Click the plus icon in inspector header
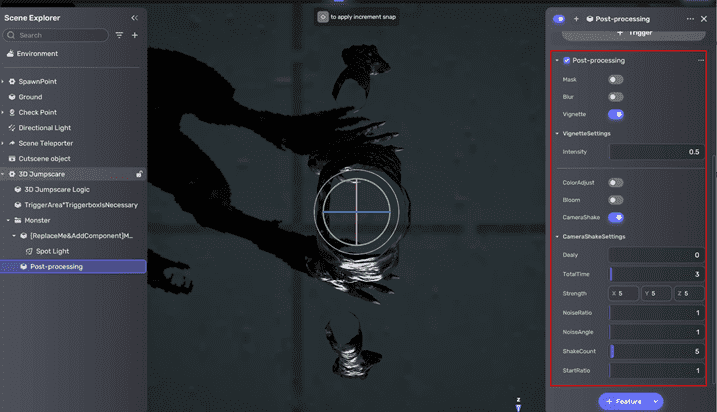717x412 pixels. [576, 19]
